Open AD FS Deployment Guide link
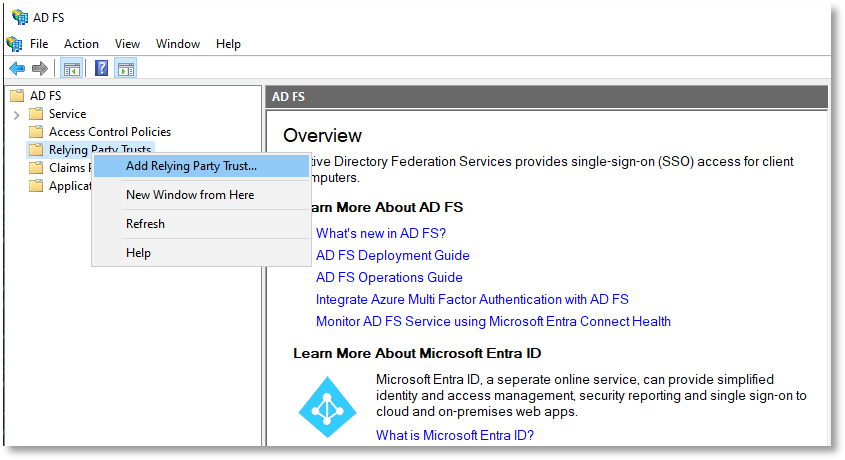Viewport: 845px width, 460px height. (x=392, y=255)
